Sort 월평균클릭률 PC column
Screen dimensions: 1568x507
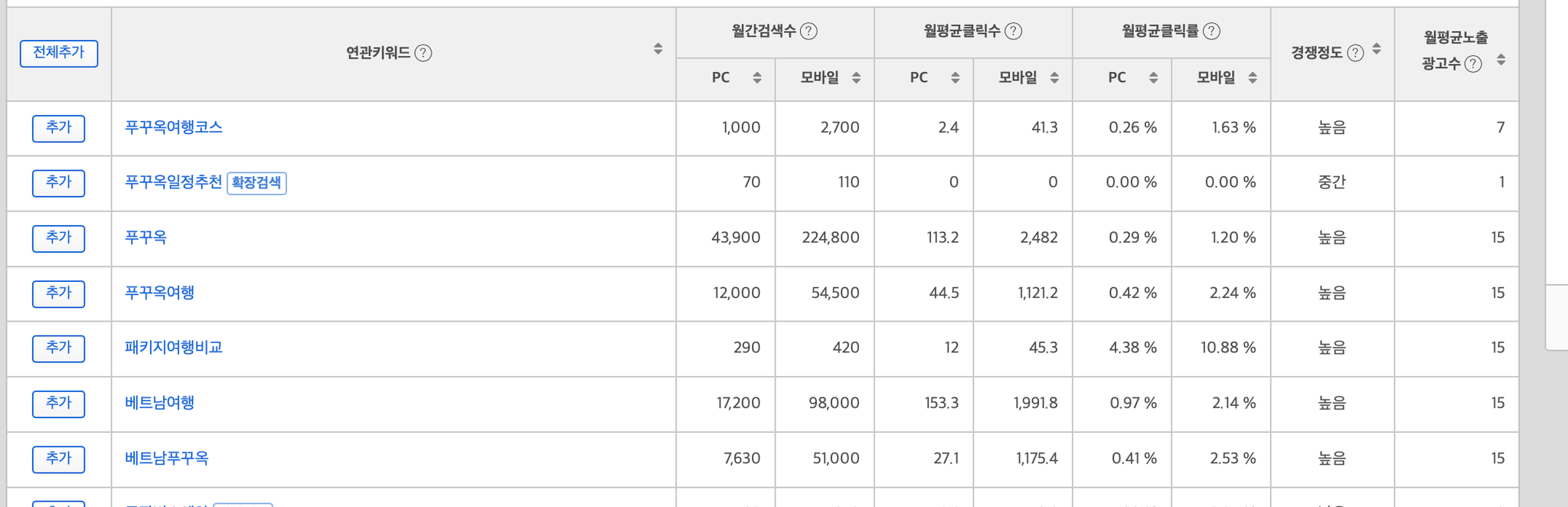point(1153,77)
